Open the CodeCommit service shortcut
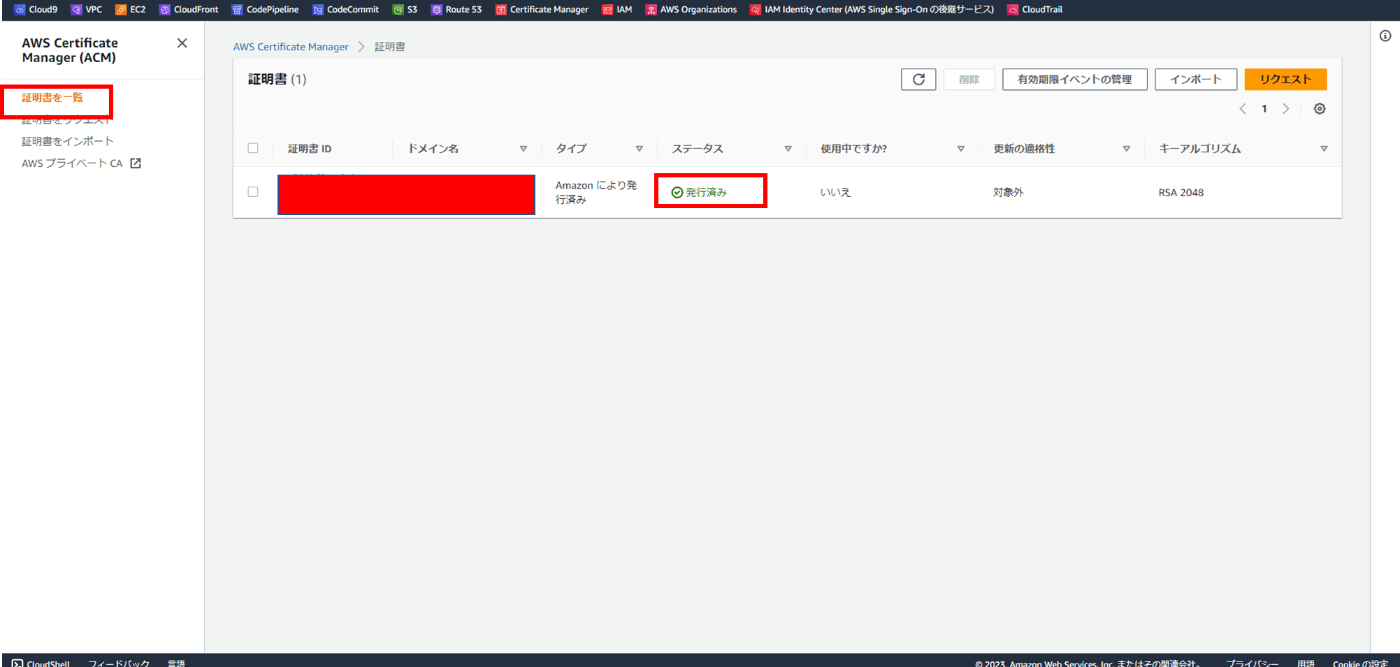The height and width of the screenshot is (667, 1400). pos(346,9)
